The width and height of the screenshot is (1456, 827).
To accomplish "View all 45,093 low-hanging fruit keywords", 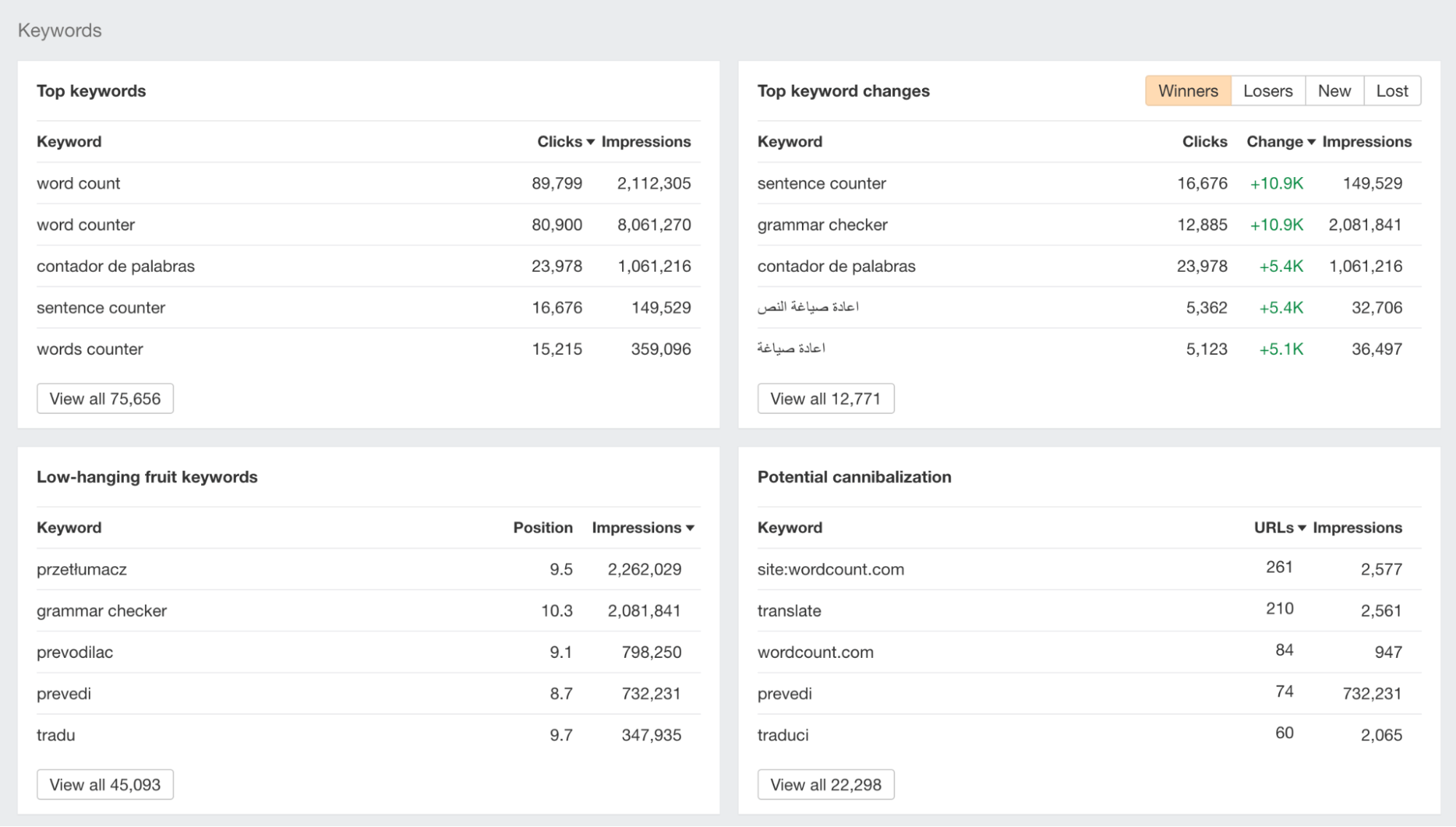I will click(x=105, y=784).
